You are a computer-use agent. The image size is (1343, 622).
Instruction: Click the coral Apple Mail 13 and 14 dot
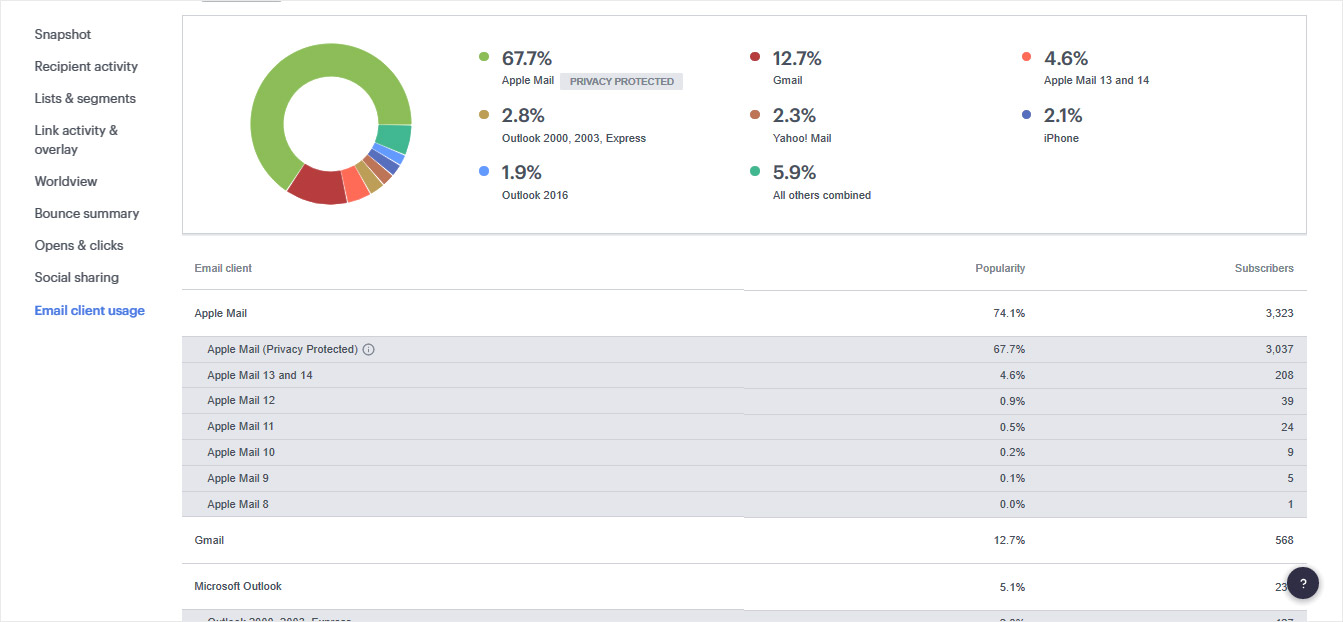pos(1026,57)
